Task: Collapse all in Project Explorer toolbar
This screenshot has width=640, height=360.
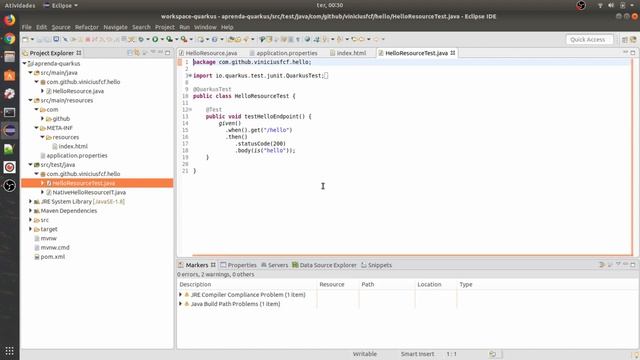Action: pyautogui.click(x=130, y=53)
